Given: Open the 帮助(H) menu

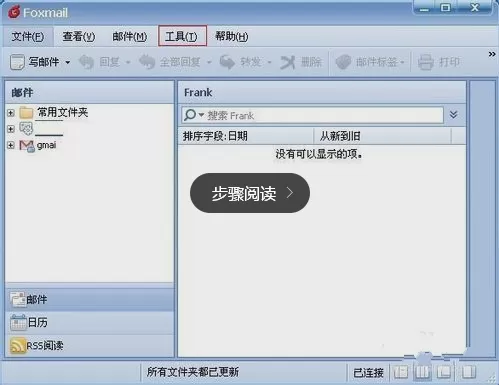Looking at the screenshot, I should (x=232, y=36).
